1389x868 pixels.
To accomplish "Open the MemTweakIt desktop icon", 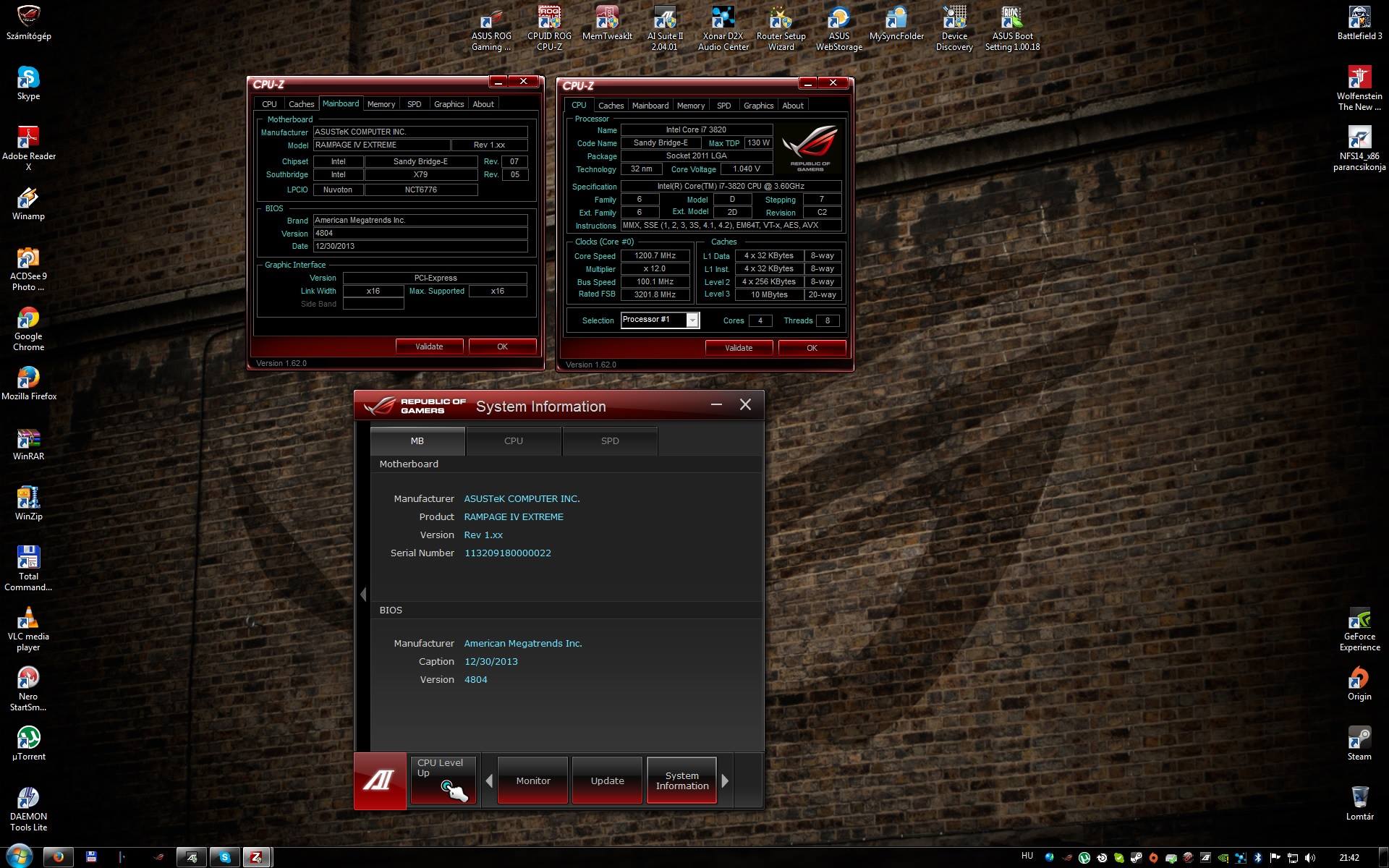I will click(607, 24).
